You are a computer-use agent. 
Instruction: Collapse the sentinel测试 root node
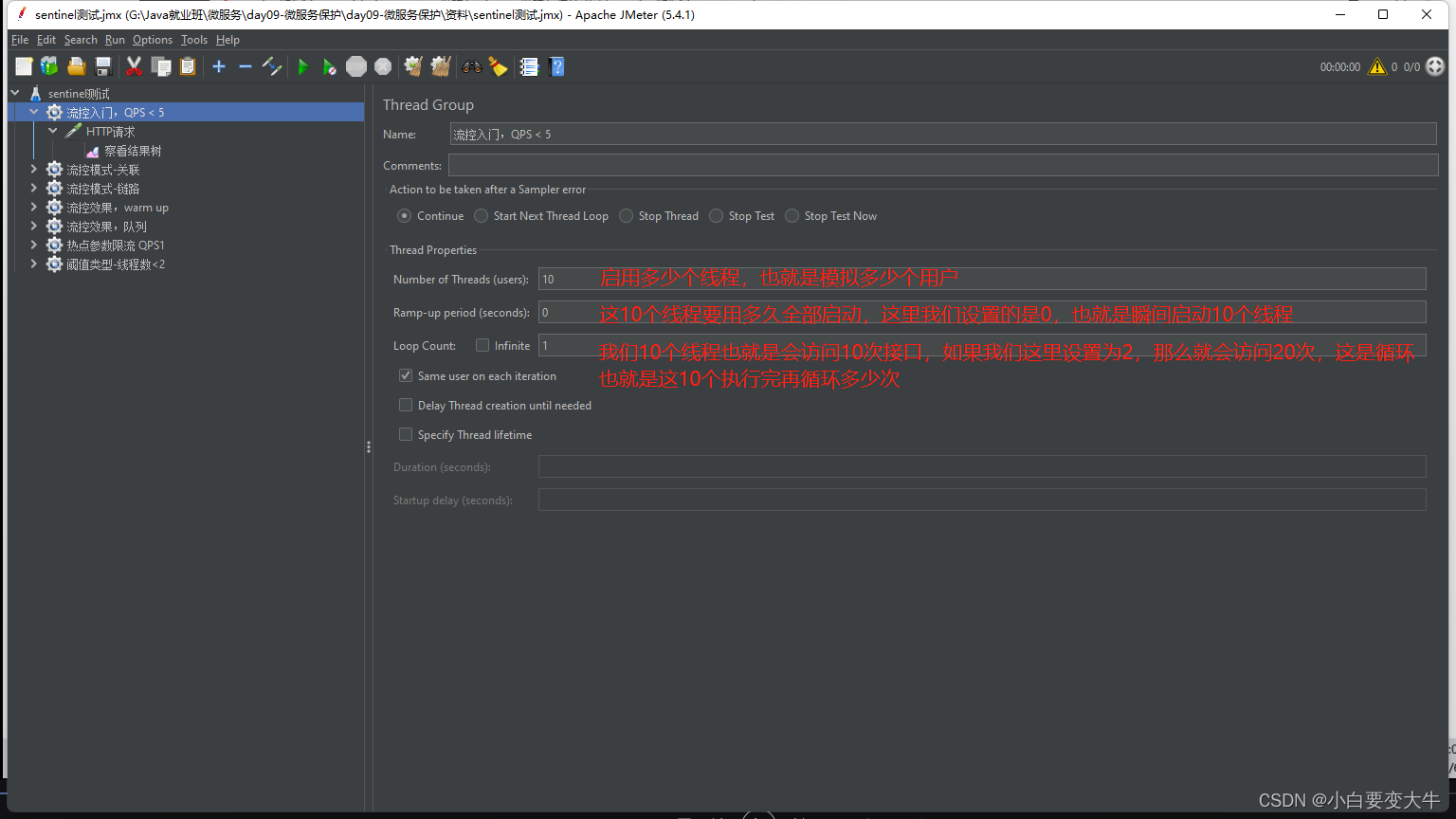[15, 93]
